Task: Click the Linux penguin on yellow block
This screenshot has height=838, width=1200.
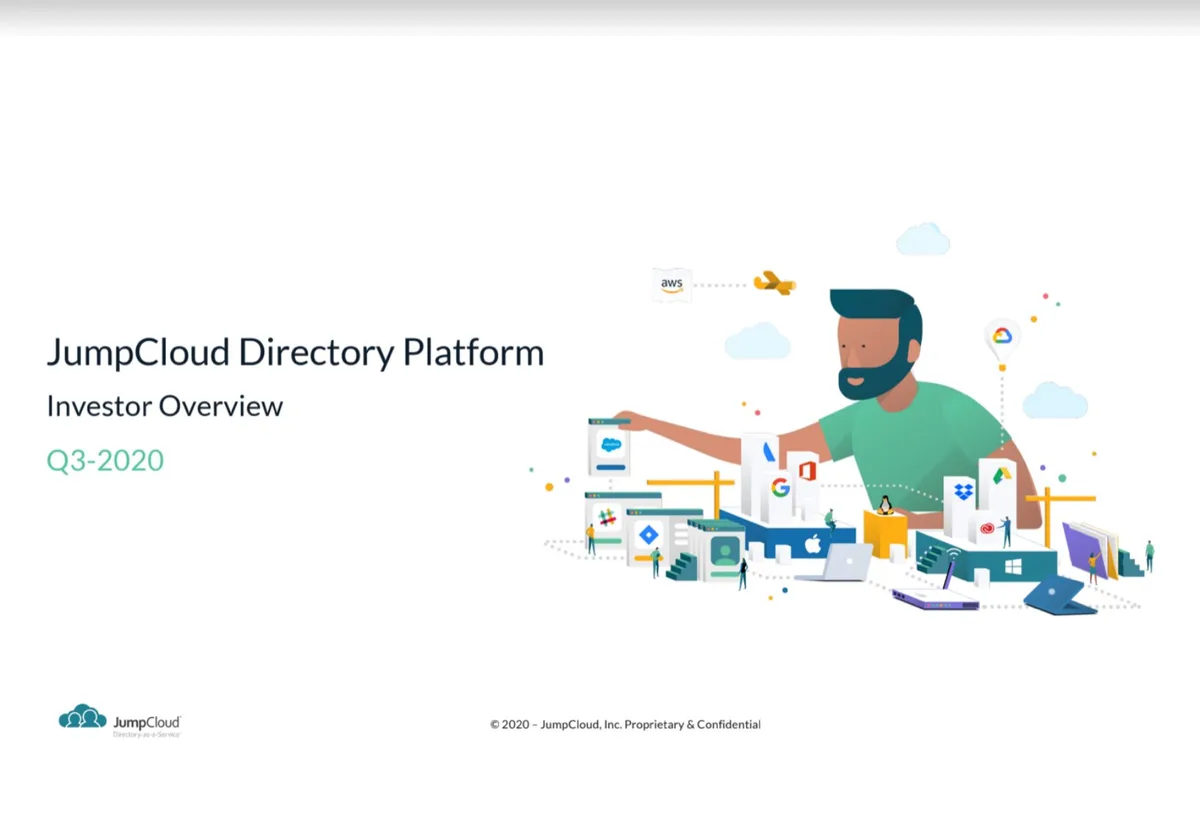Action: click(885, 505)
